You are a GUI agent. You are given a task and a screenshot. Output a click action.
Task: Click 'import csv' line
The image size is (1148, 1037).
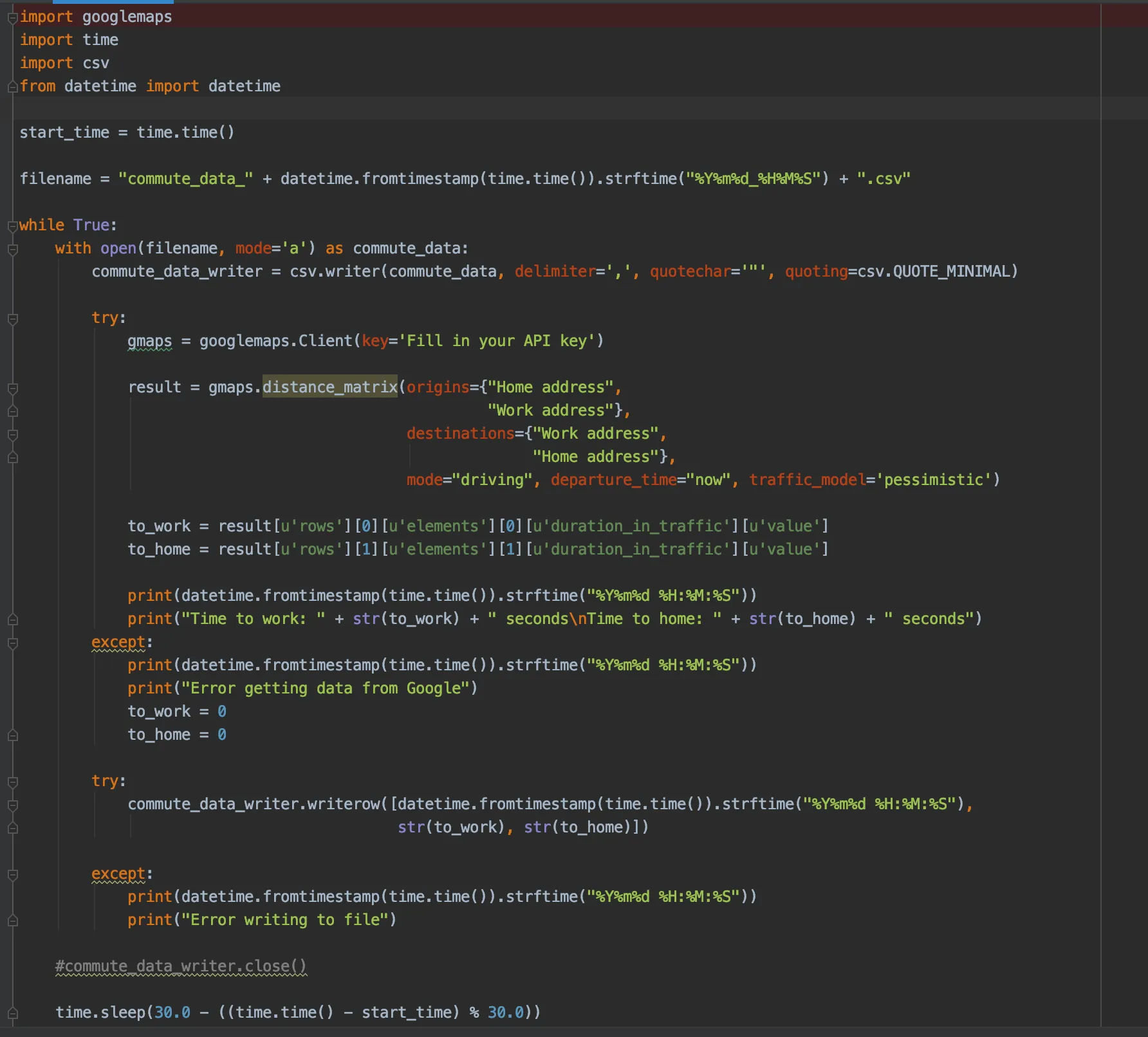click(x=64, y=63)
